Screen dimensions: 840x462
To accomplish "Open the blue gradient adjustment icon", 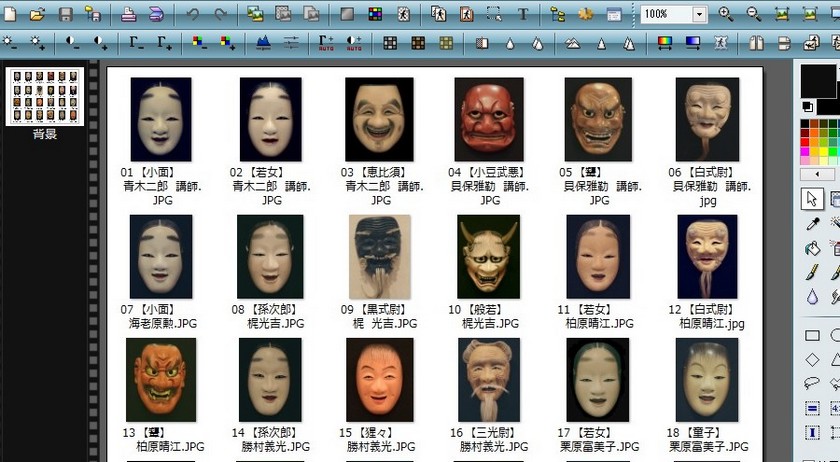I will tap(693, 42).
